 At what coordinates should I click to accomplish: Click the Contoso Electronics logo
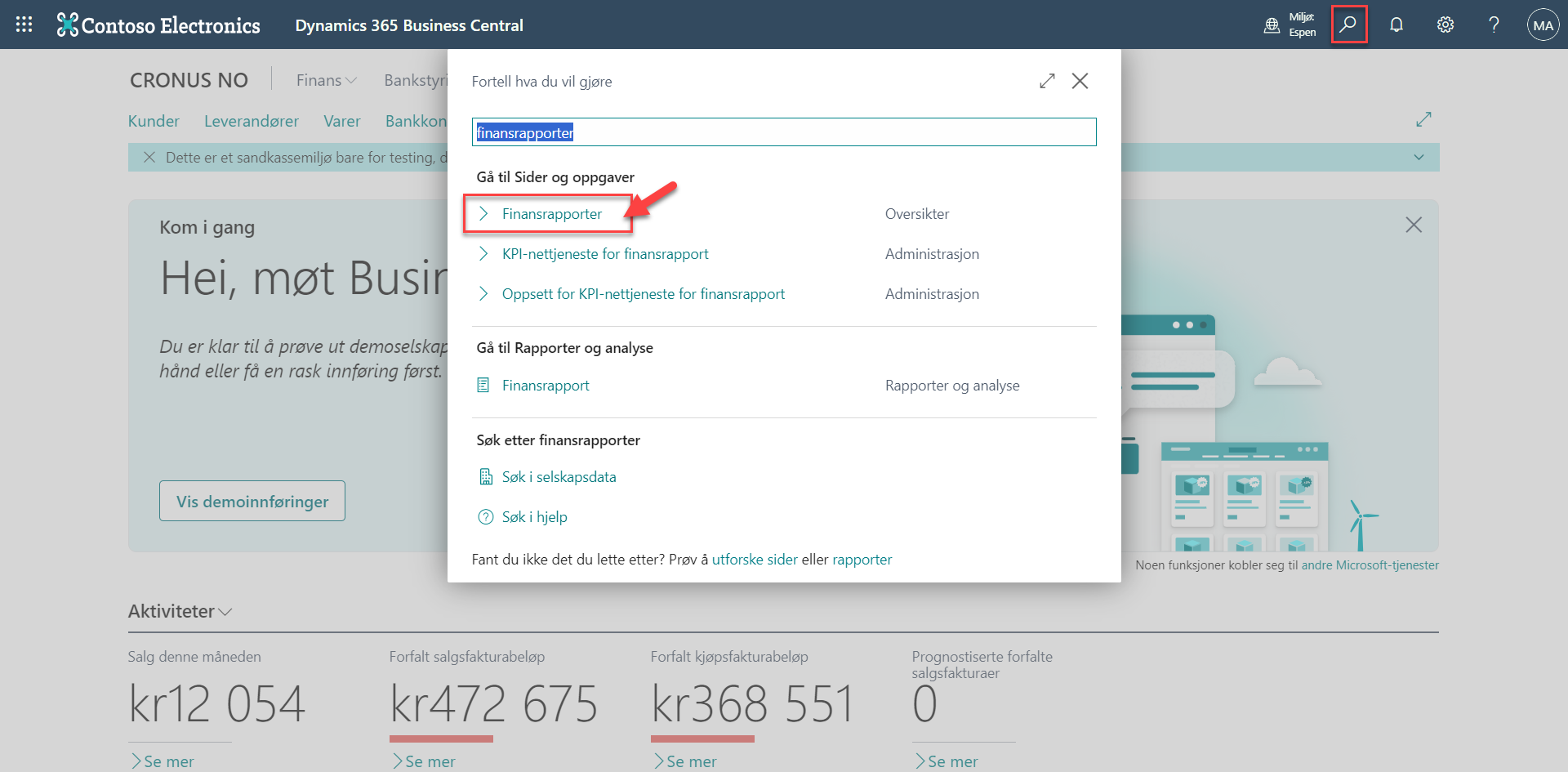tap(158, 25)
